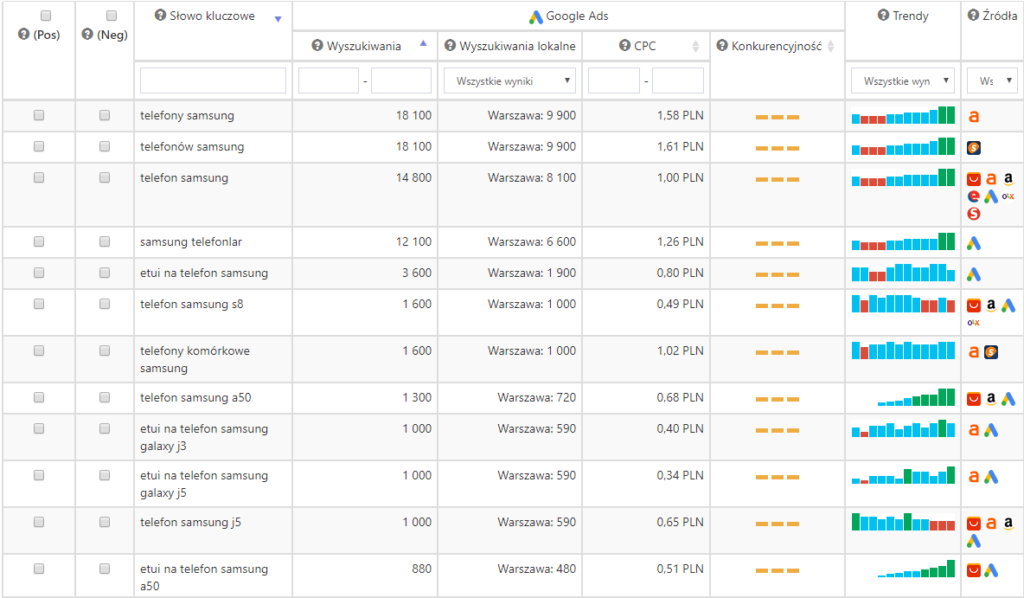The width and height of the screenshot is (1024, 598).
Task: Sort by the "Słowo kluczowe" column header
Action: 212,16
